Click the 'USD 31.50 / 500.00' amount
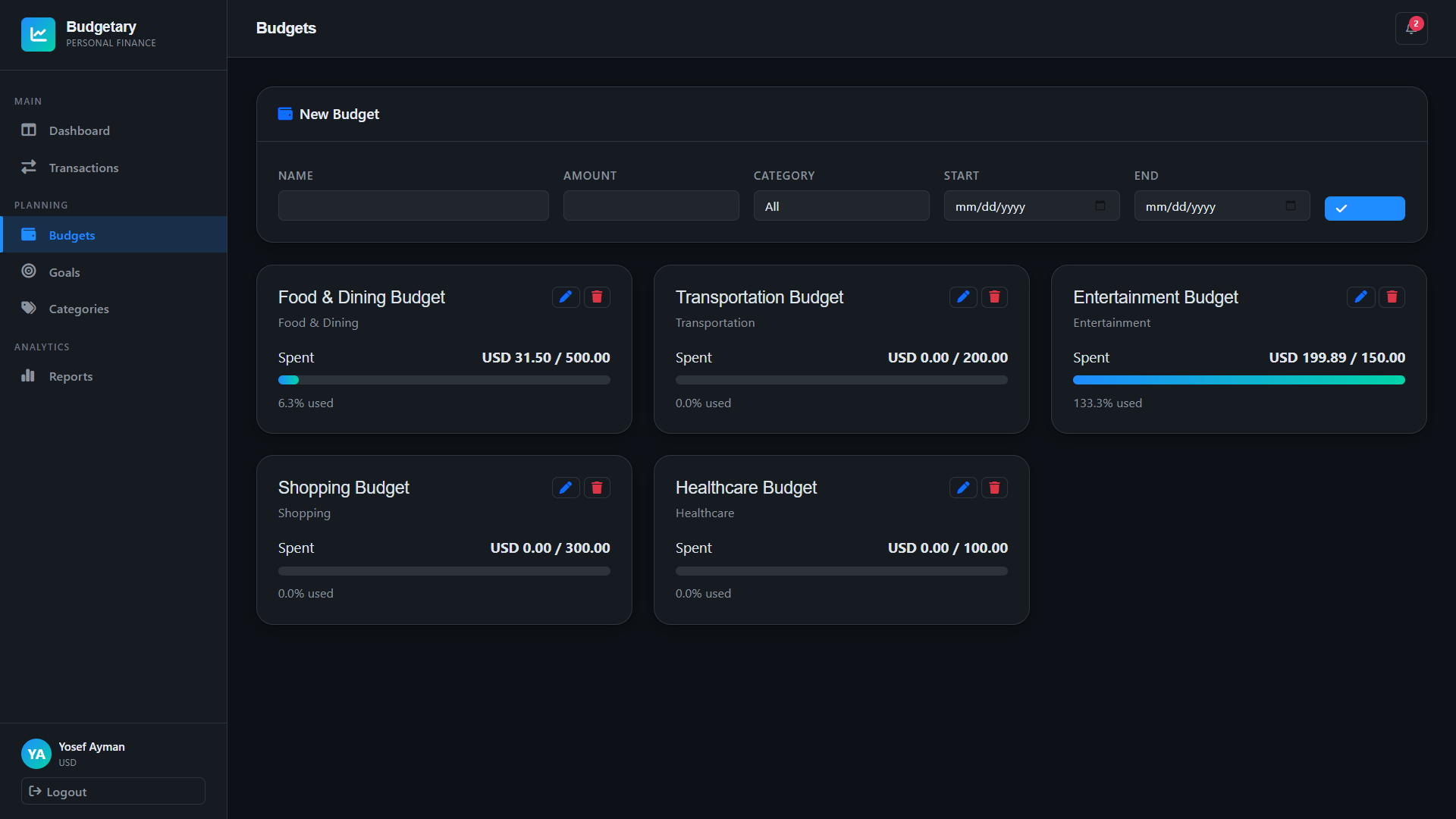The width and height of the screenshot is (1456, 819). tap(546, 357)
